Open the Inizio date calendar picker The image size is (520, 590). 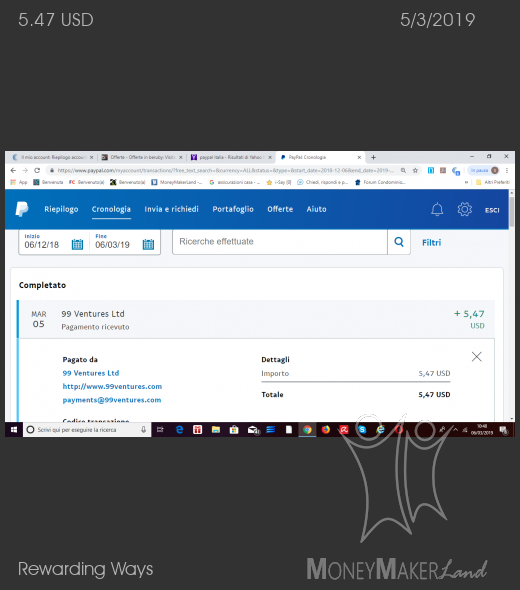(77, 245)
